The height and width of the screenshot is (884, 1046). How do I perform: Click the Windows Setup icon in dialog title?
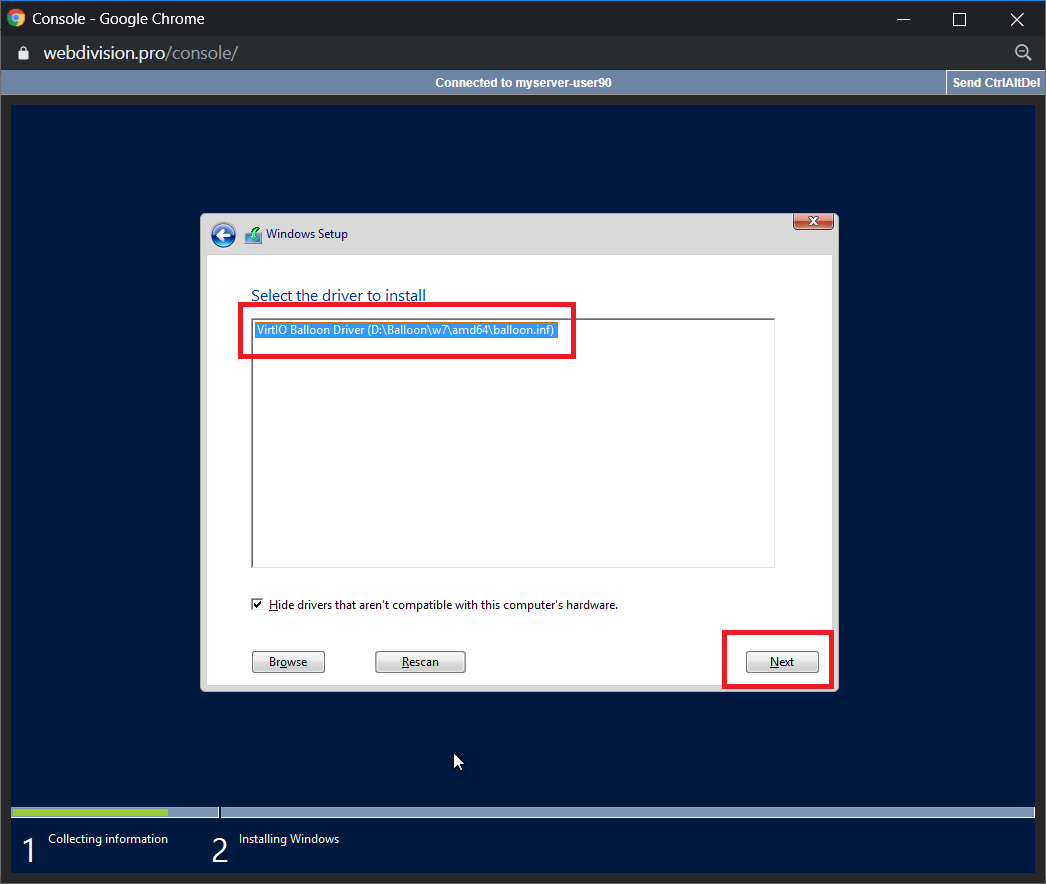coord(253,235)
